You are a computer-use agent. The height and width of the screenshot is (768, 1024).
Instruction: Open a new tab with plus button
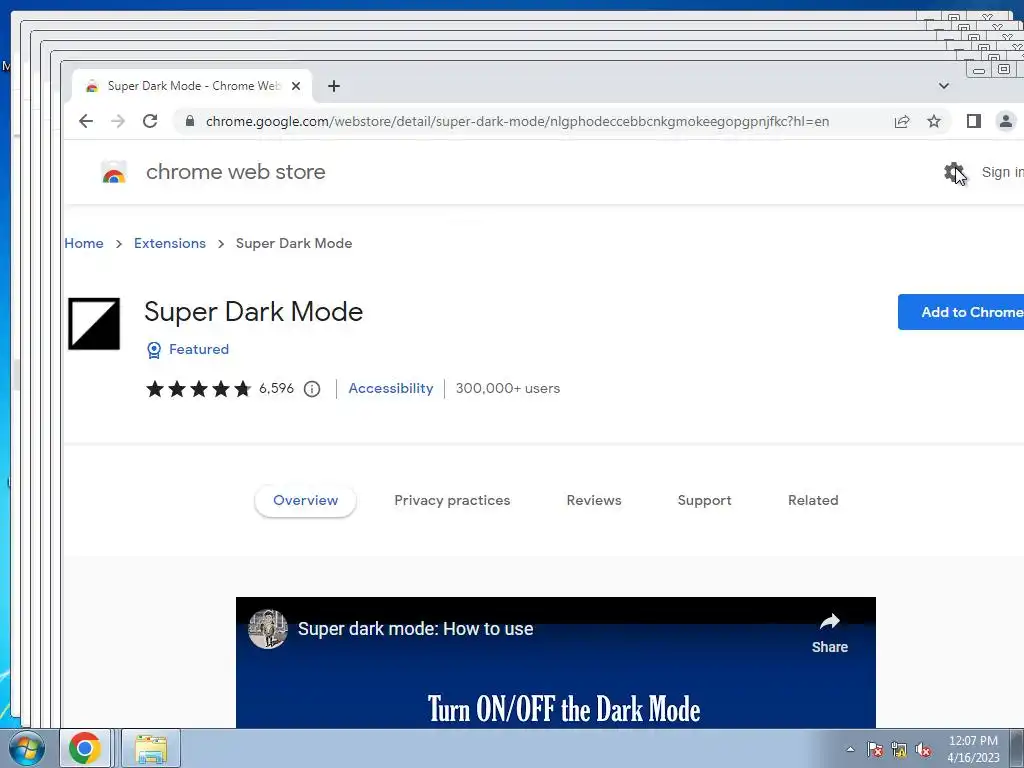pyautogui.click(x=334, y=86)
